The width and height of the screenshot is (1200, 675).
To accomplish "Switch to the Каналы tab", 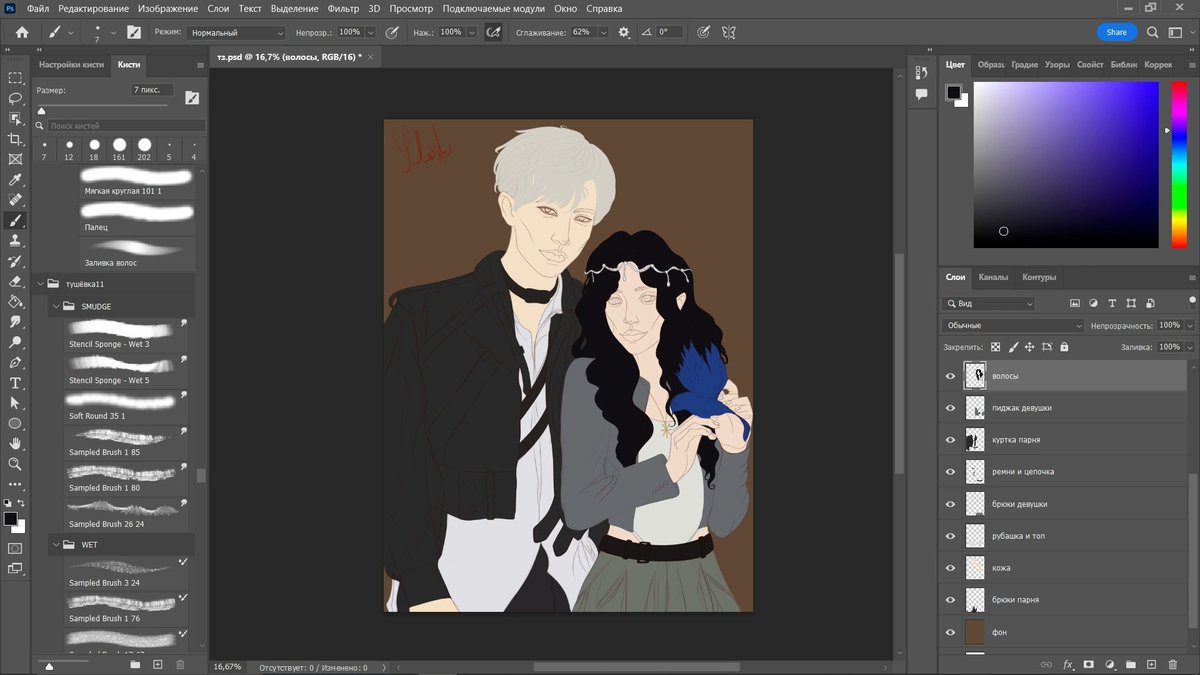I will pyautogui.click(x=993, y=277).
